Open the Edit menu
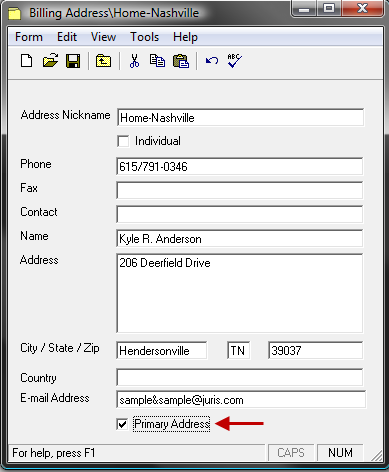 click(67, 37)
